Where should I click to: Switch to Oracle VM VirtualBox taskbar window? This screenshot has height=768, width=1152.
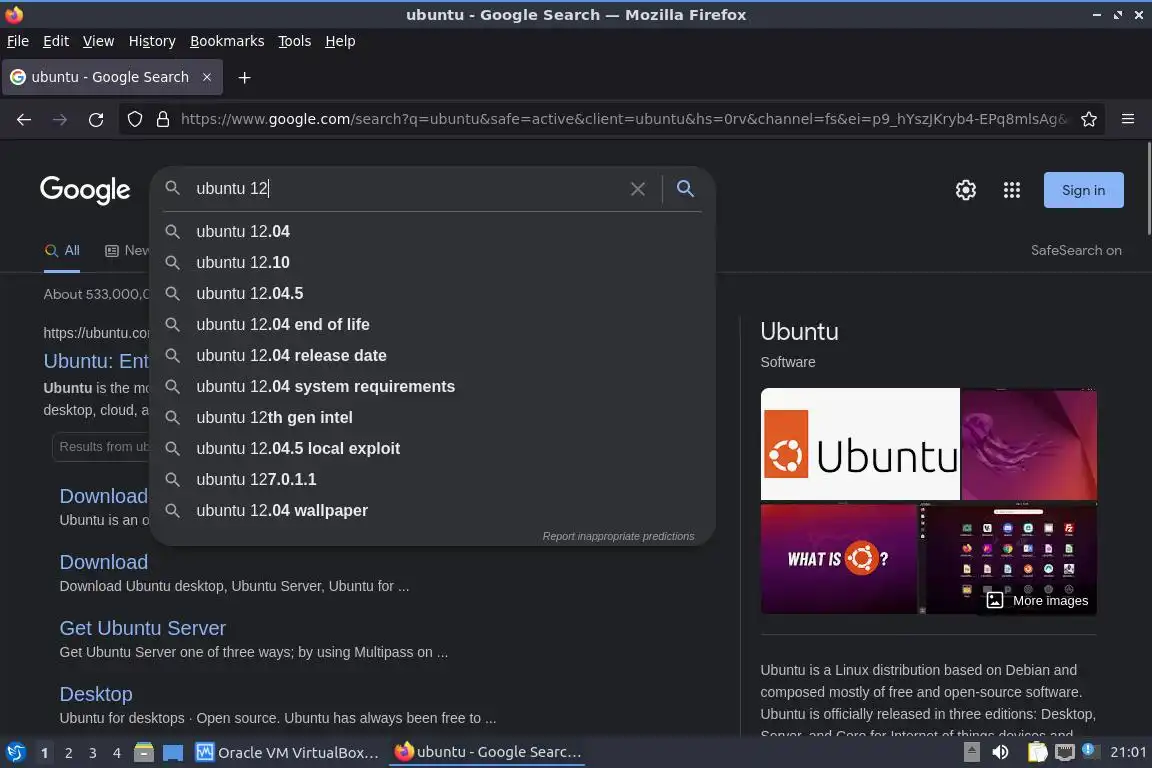[x=287, y=753]
